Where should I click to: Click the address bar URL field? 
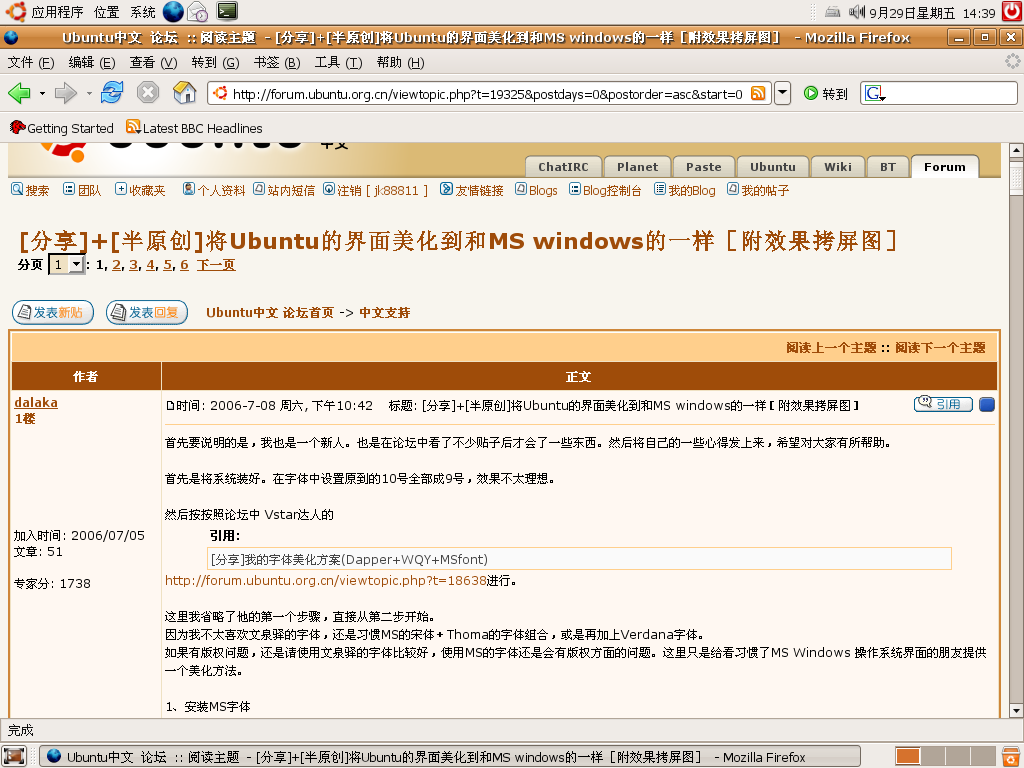click(x=487, y=93)
